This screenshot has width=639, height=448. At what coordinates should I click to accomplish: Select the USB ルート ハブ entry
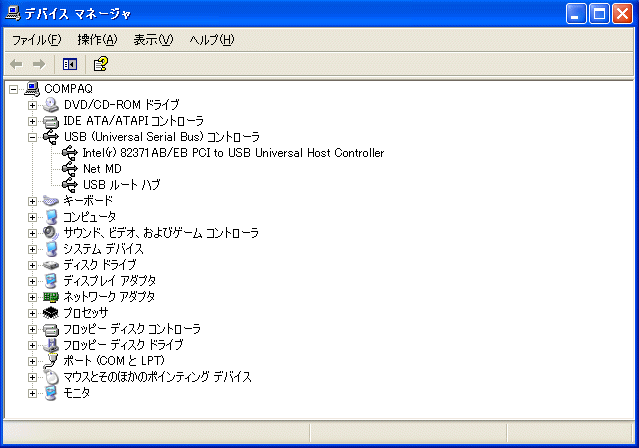point(121,185)
